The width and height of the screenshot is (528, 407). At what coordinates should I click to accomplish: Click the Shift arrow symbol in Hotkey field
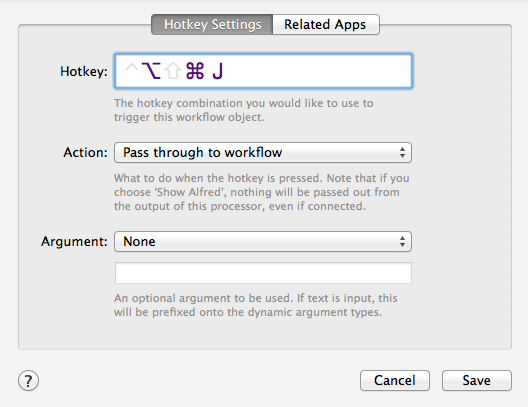(173, 71)
